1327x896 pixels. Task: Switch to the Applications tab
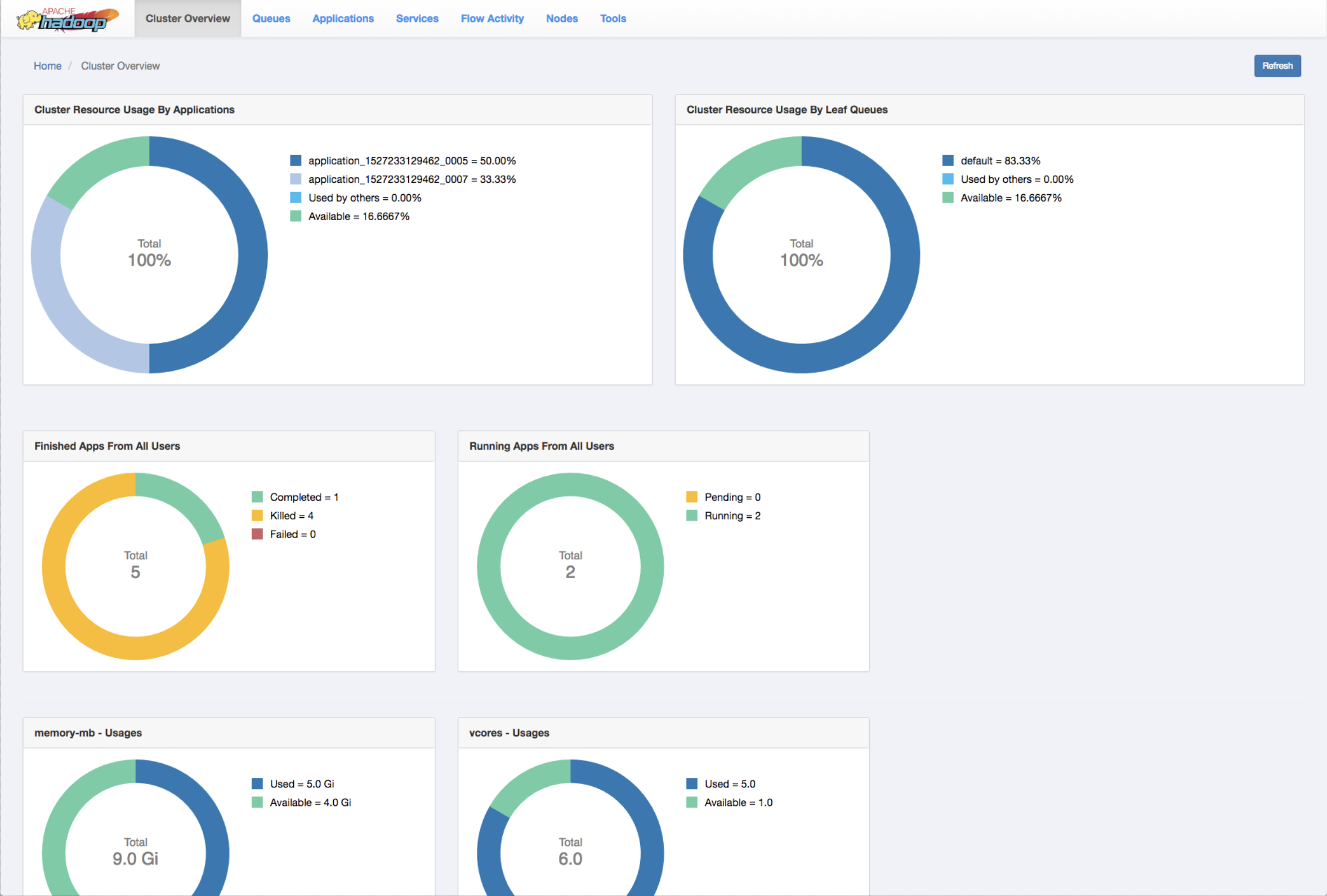[343, 18]
